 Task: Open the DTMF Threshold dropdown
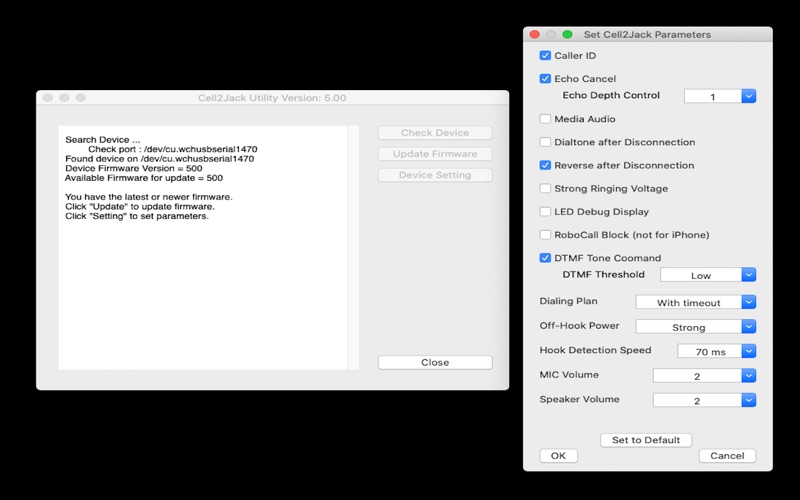click(x=708, y=274)
